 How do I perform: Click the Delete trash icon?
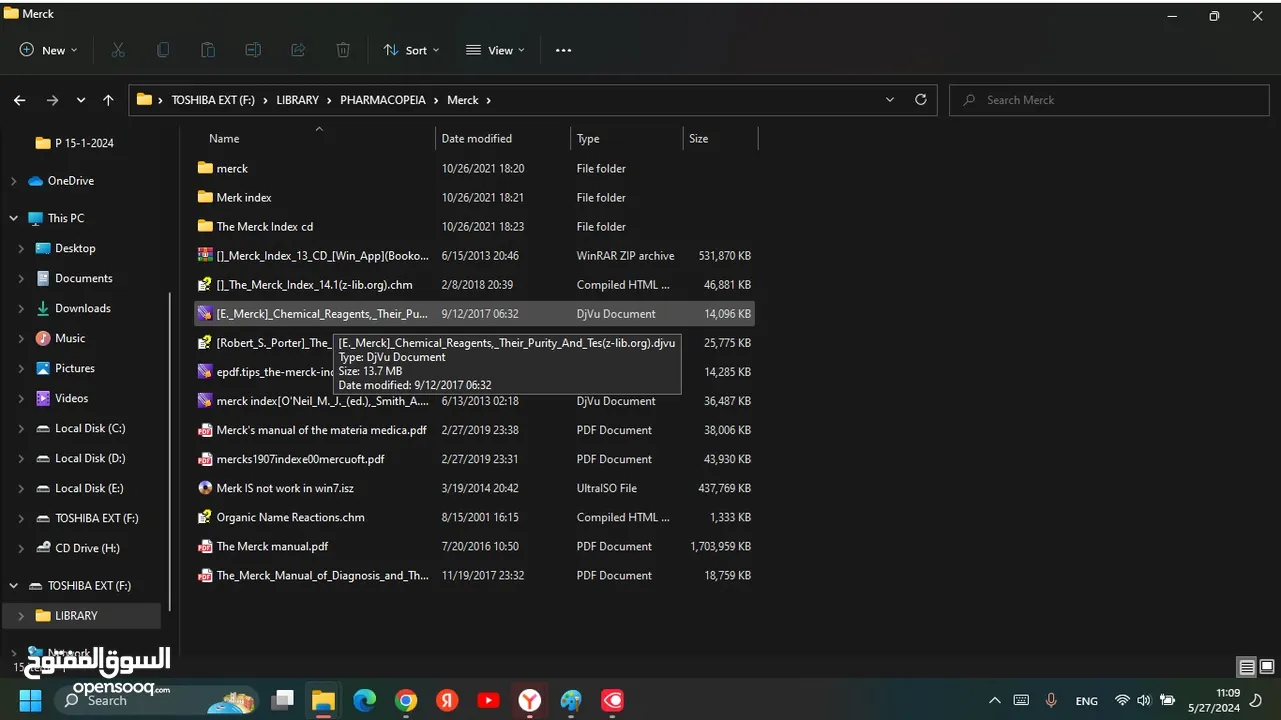pos(343,50)
